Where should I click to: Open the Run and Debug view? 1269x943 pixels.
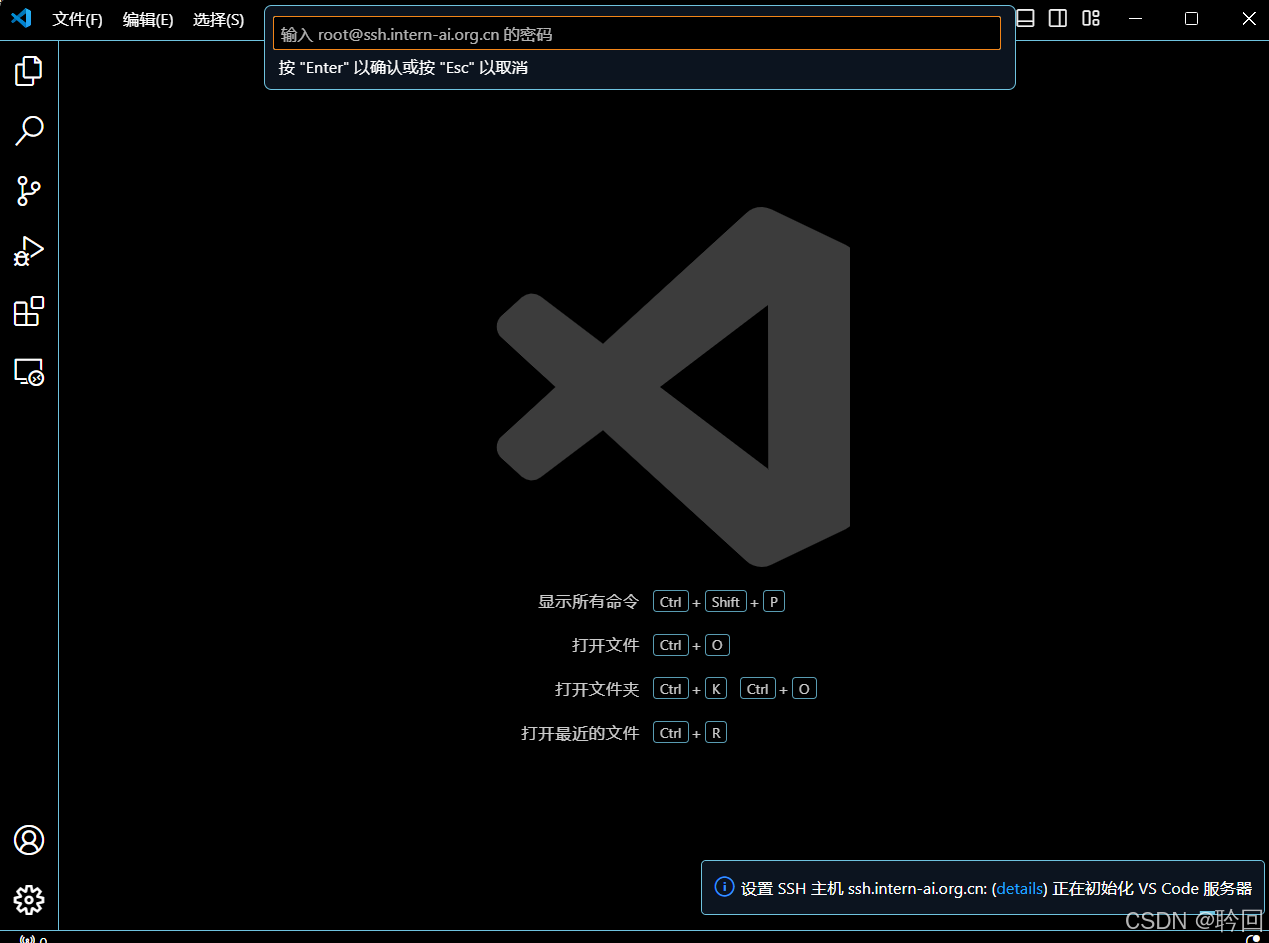point(29,251)
